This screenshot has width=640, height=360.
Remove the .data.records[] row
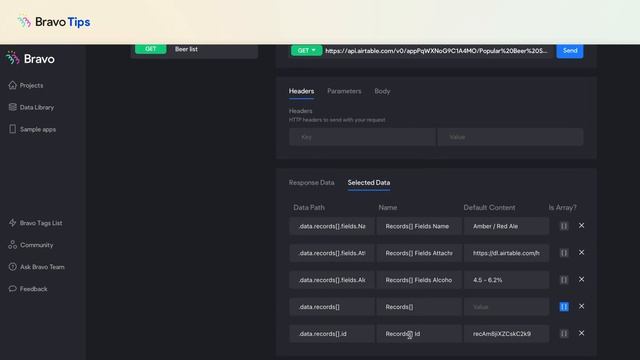tap(582, 307)
